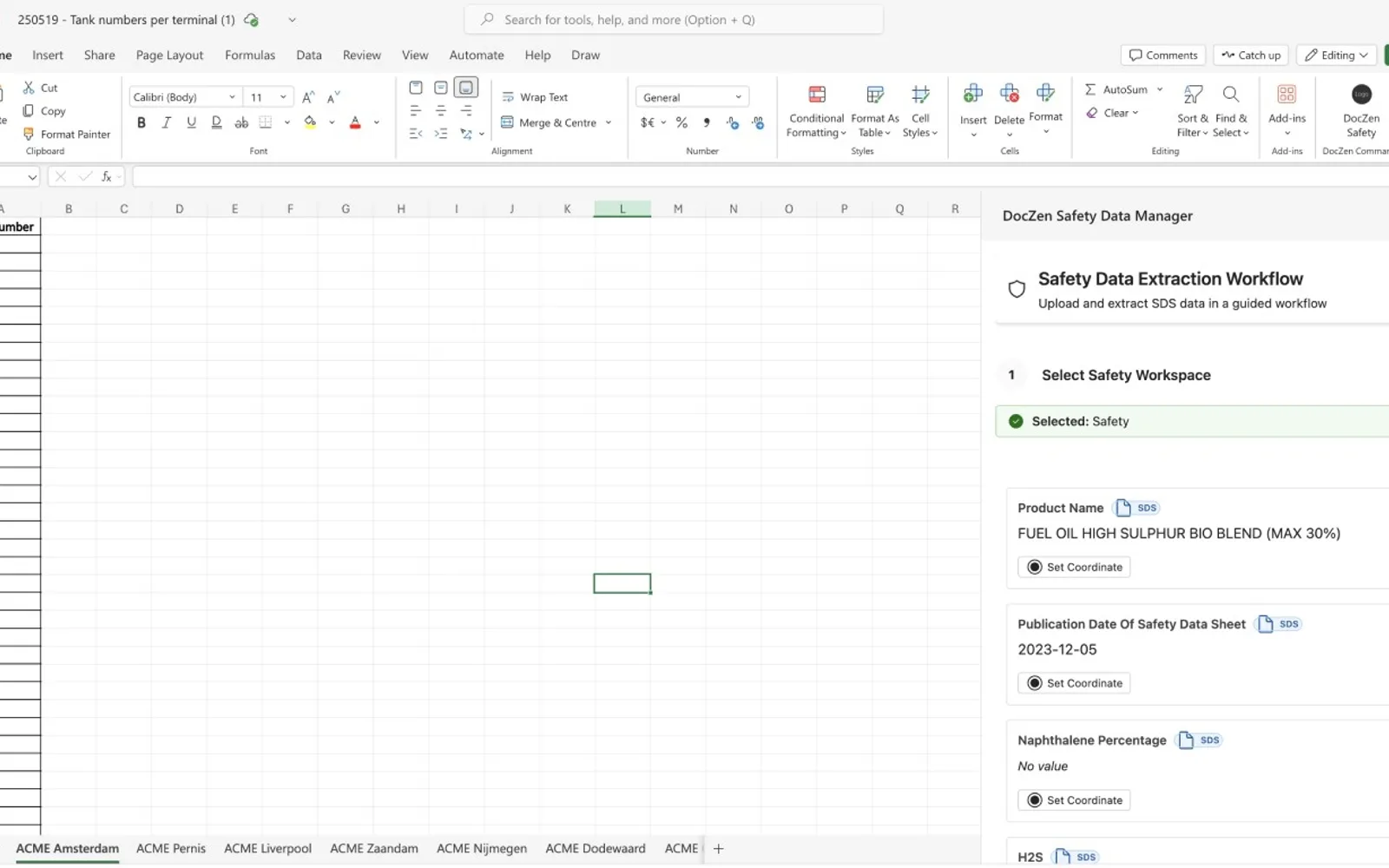Viewport: 1389px width, 868px height.
Task: Open the ACME Liverpool sheet tab
Action: pos(267,849)
